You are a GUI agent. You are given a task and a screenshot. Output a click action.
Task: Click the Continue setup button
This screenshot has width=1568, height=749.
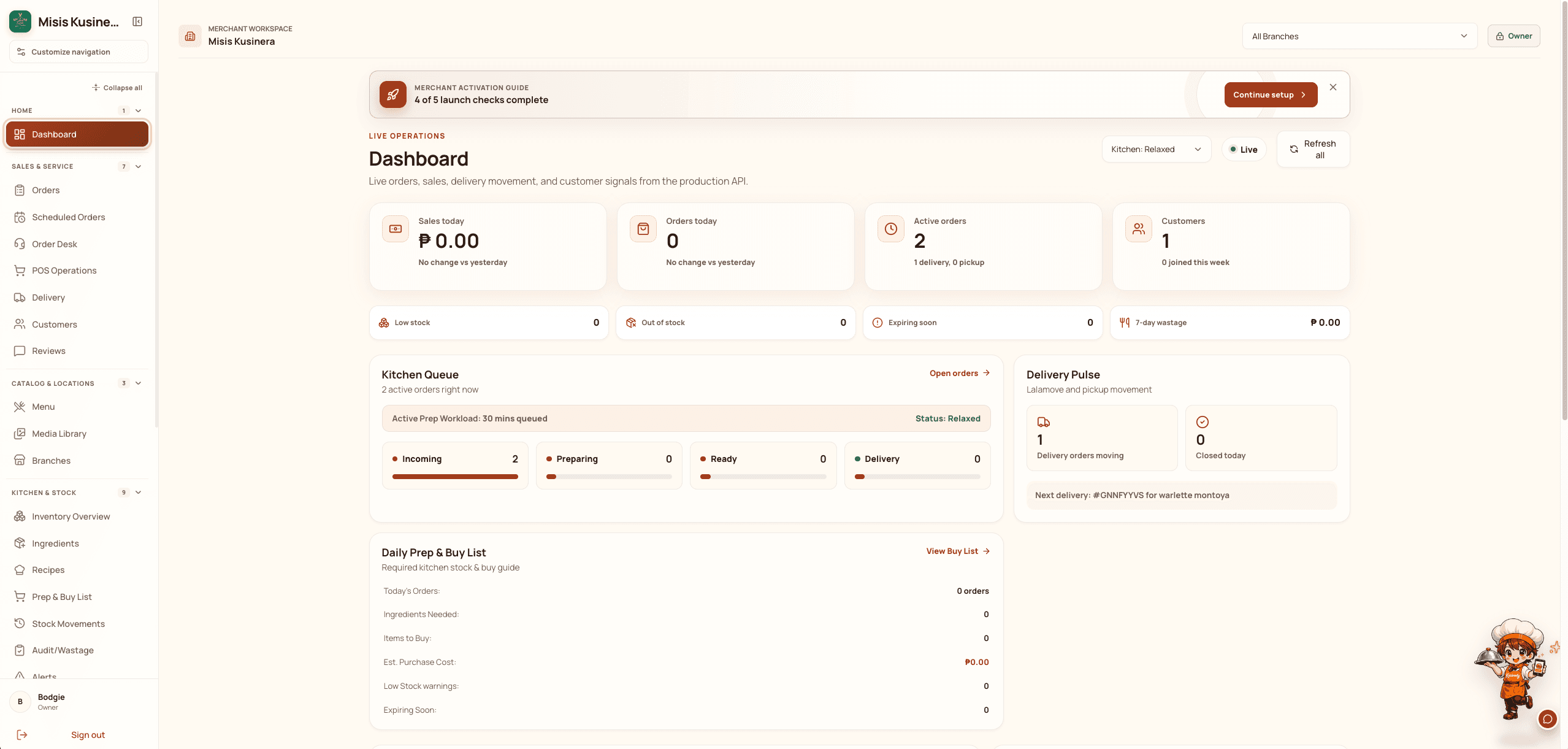pyautogui.click(x=1271, y=94)
